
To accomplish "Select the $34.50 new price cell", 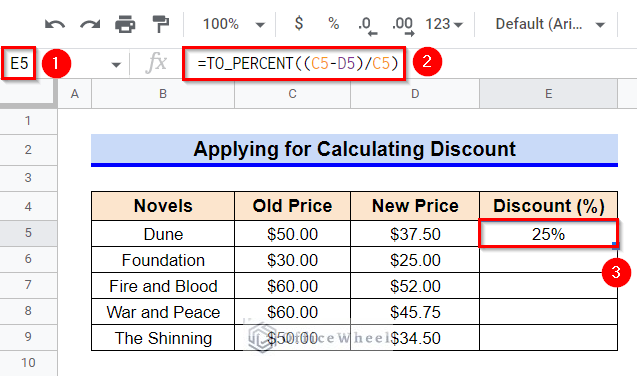I will [415, 338].
